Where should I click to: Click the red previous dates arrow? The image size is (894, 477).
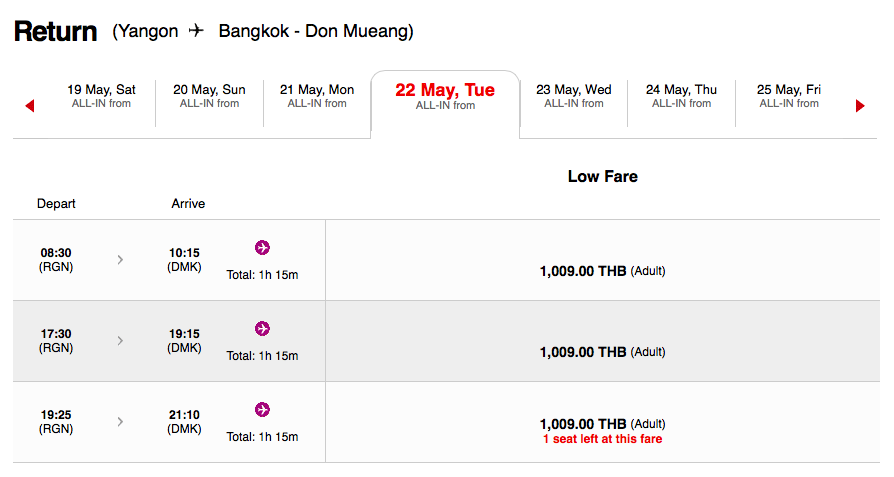click(30, 105)
